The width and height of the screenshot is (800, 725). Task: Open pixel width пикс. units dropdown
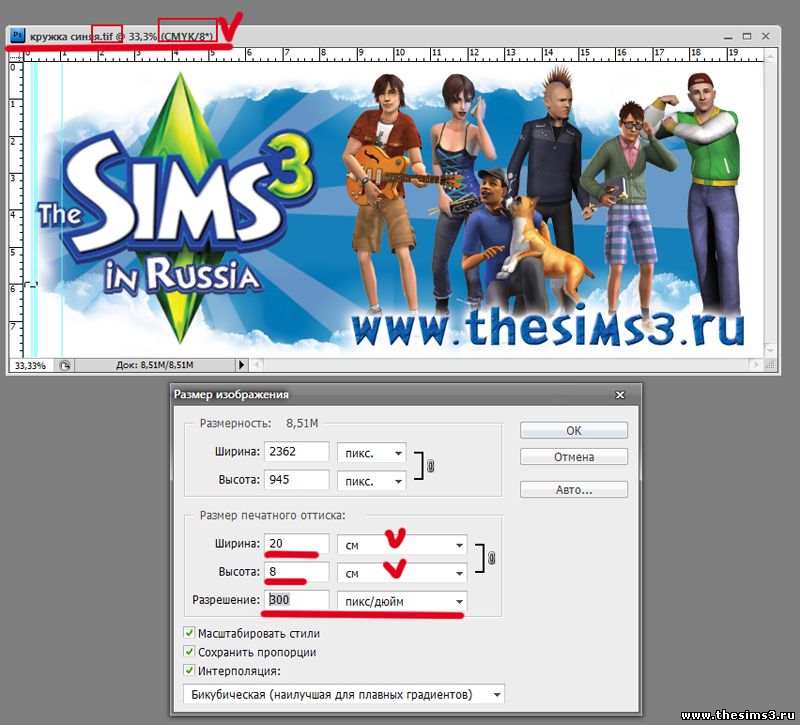[371, 452]
